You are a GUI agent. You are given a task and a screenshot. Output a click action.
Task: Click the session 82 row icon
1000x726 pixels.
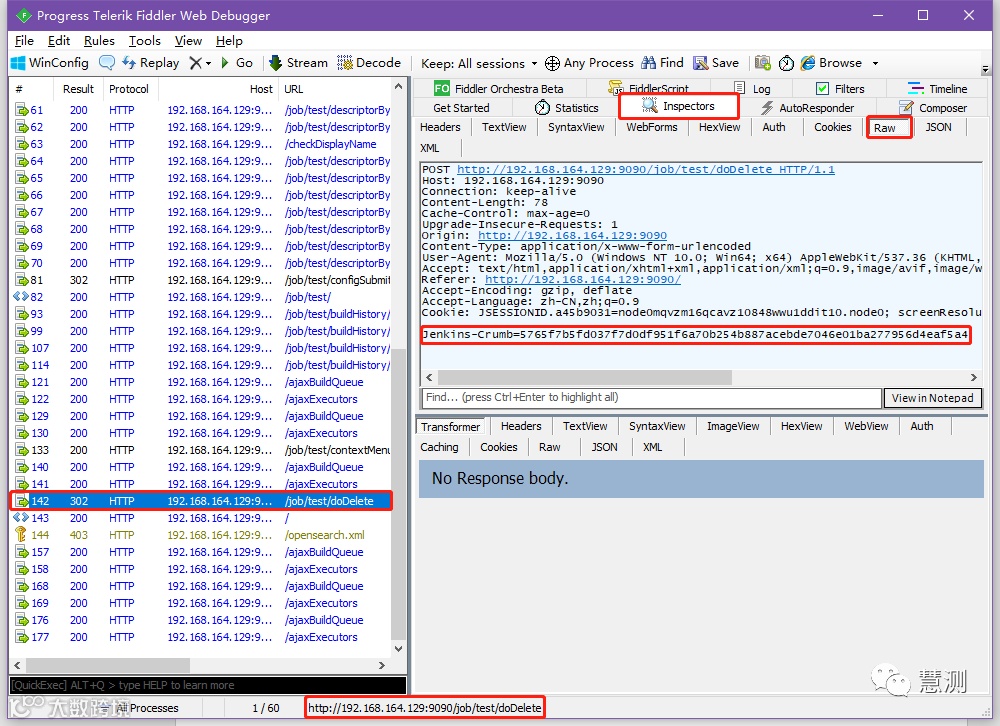[20, 297]
